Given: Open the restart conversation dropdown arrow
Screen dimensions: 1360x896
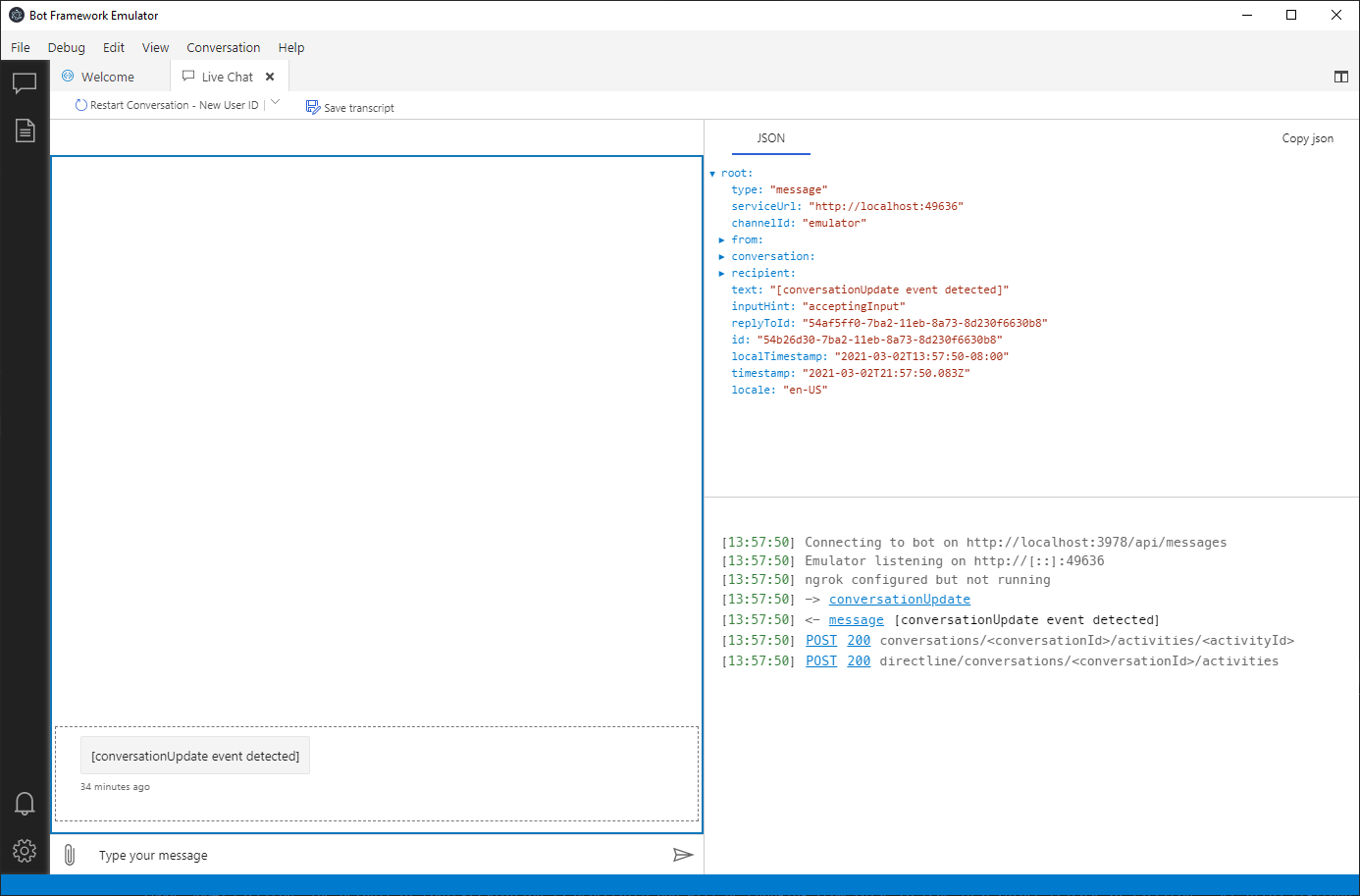Looking at the screenshot, I should pyautogui.click(x=276, y=102).
